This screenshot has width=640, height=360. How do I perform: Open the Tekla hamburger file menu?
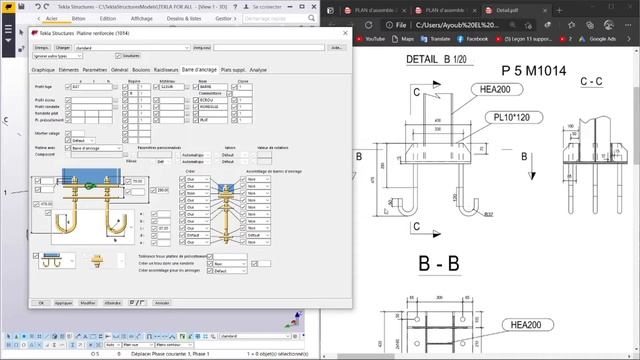coord(8,29)
